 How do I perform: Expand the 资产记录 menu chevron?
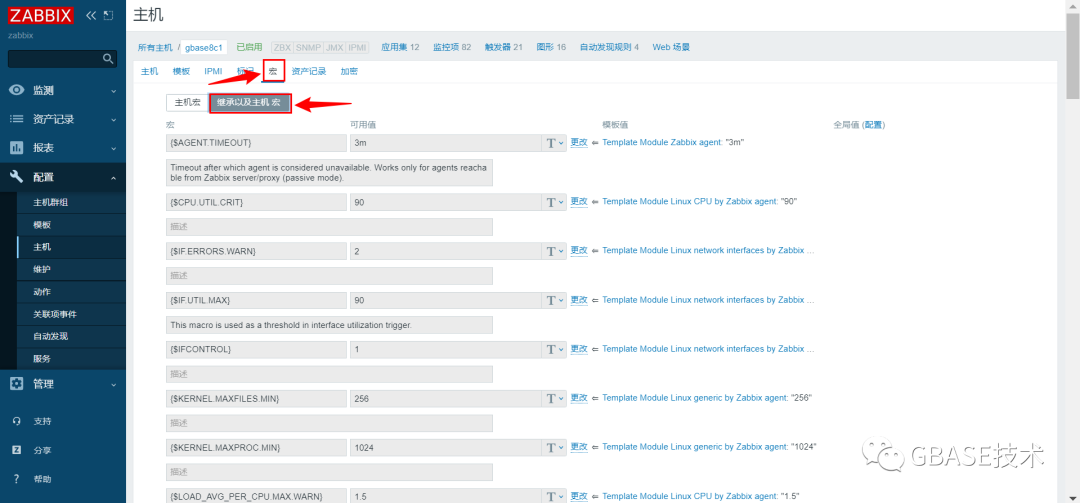(x=114, y=119)
